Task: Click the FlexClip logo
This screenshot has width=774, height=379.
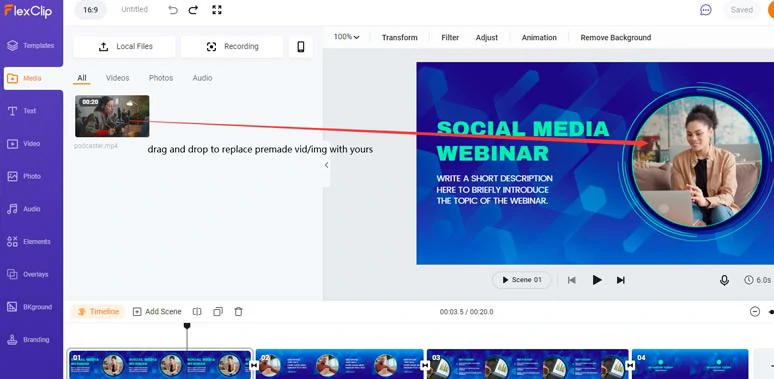Action: click(28, 11)
